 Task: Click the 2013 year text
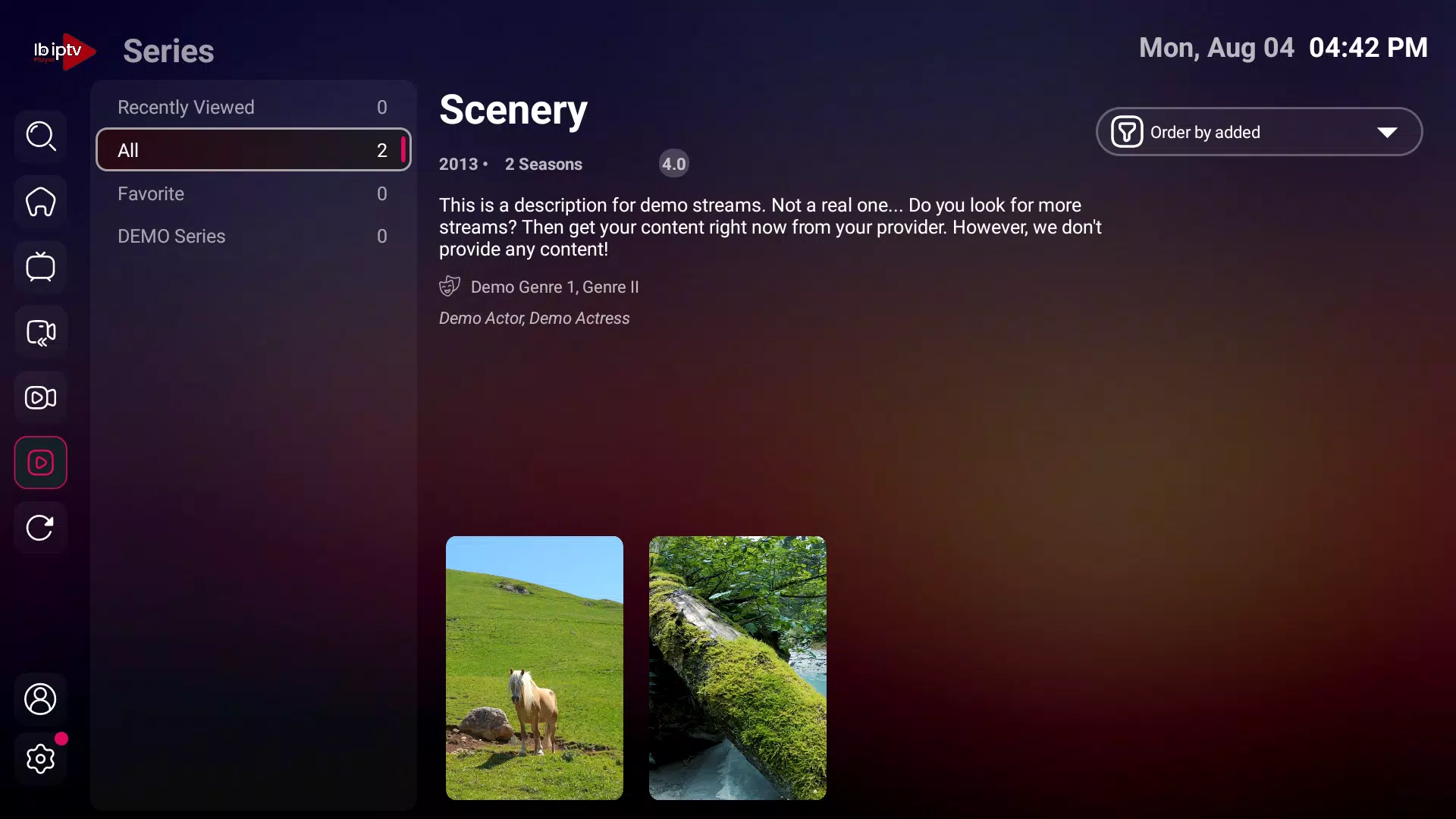coord(459,165)
